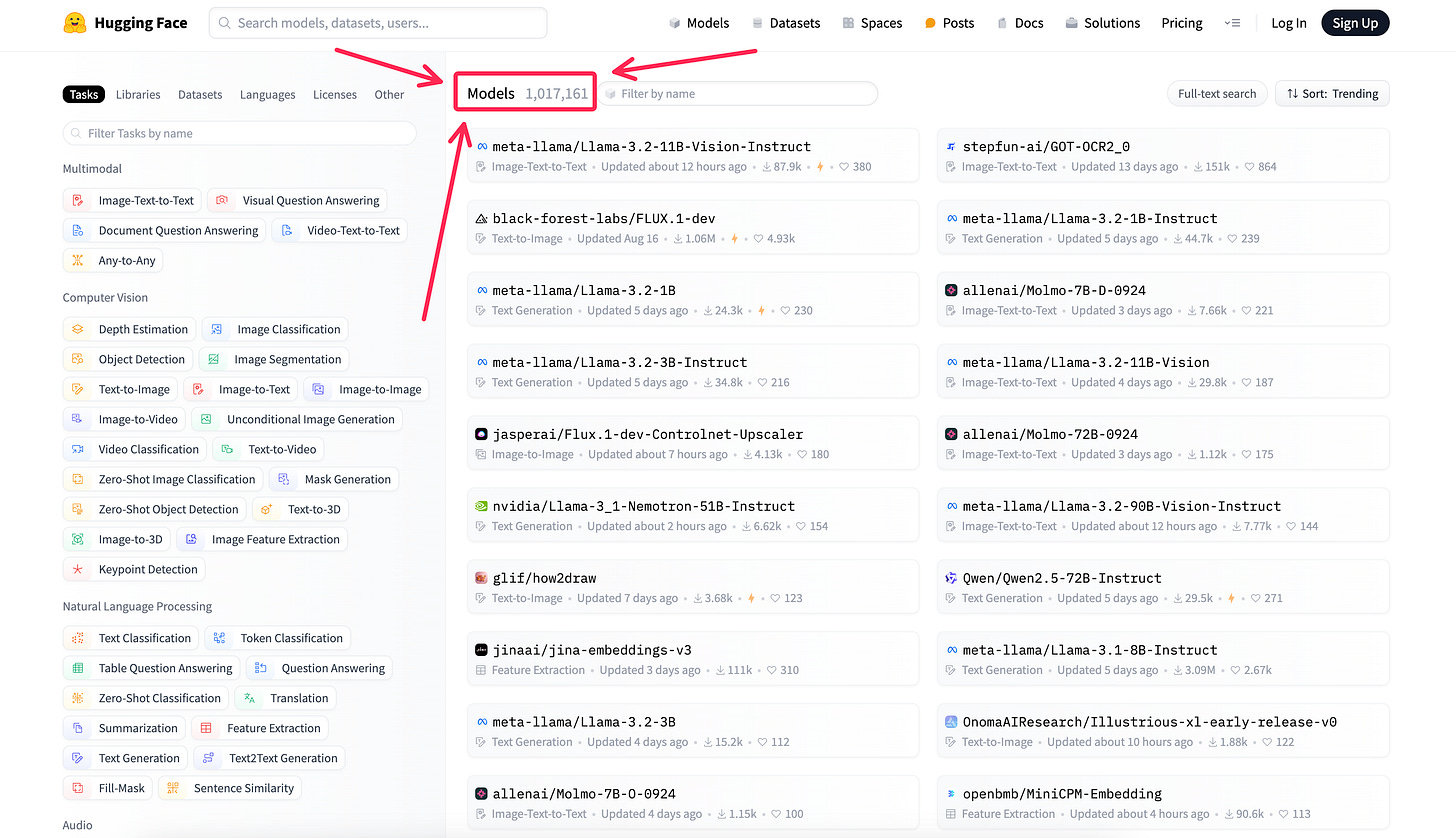Open the Sort: Trending dropdown
The width and height of the screenshot is (1456, 838).
coord(1332,94)
